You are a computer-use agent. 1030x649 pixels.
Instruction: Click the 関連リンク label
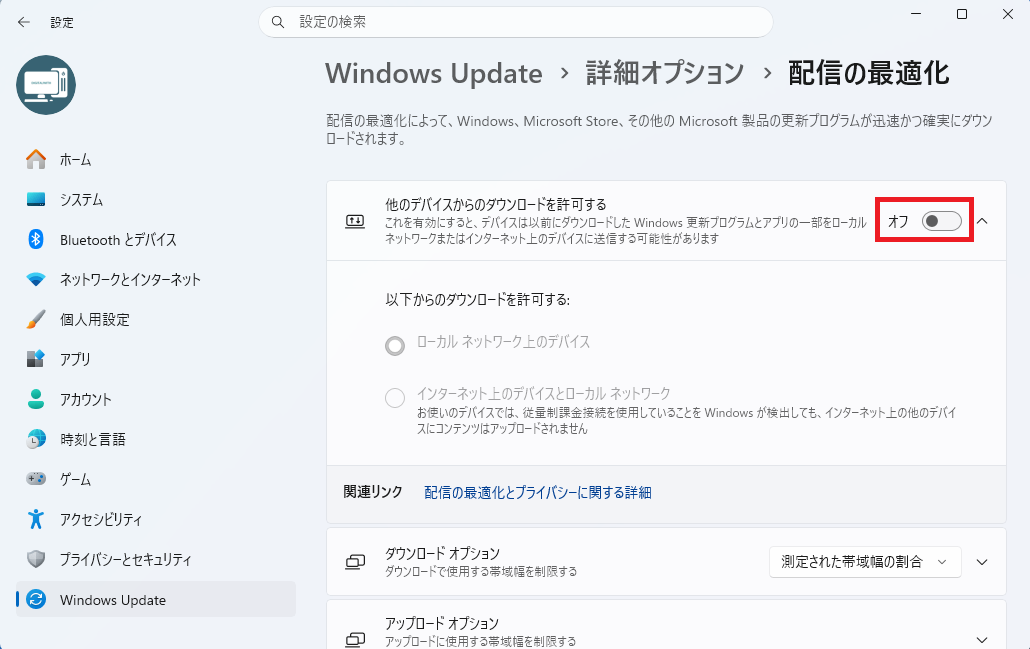coord(372,492)
